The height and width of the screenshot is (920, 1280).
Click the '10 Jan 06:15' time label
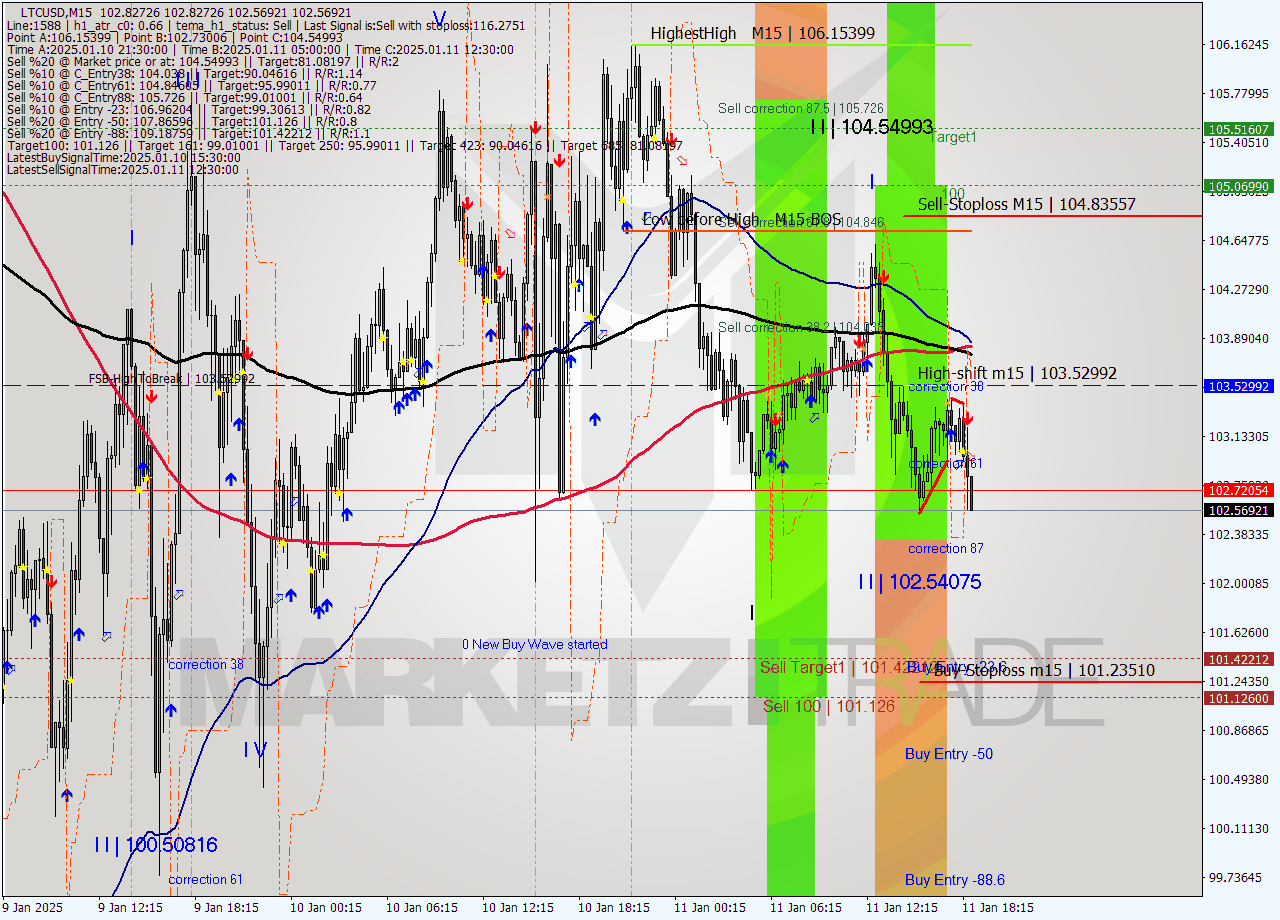coord(421,908)
